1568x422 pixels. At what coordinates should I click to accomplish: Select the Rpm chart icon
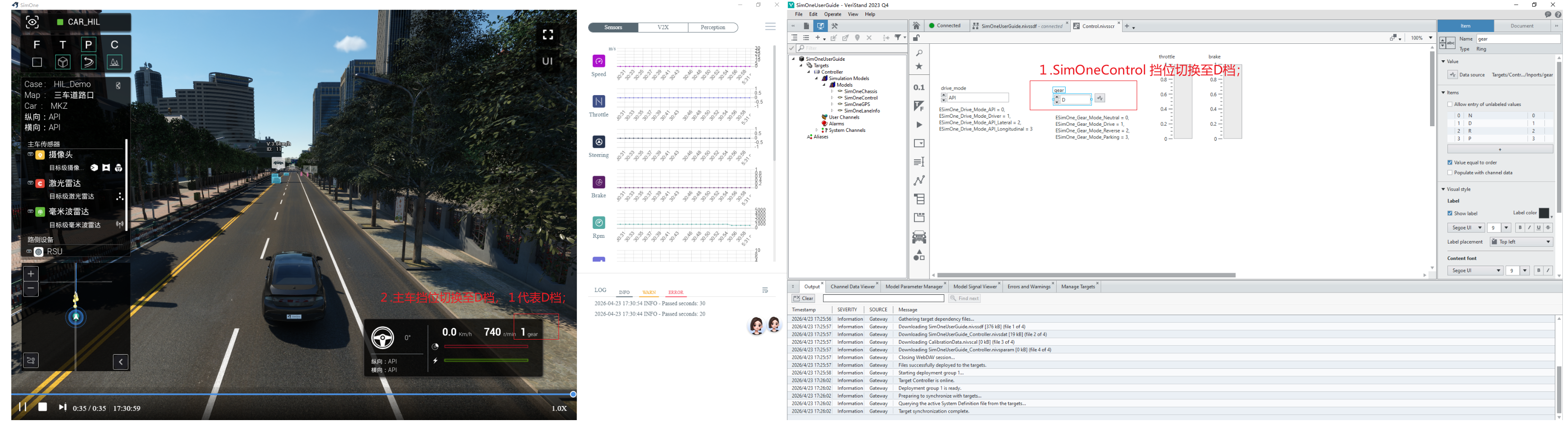click(x=599, y=223)
